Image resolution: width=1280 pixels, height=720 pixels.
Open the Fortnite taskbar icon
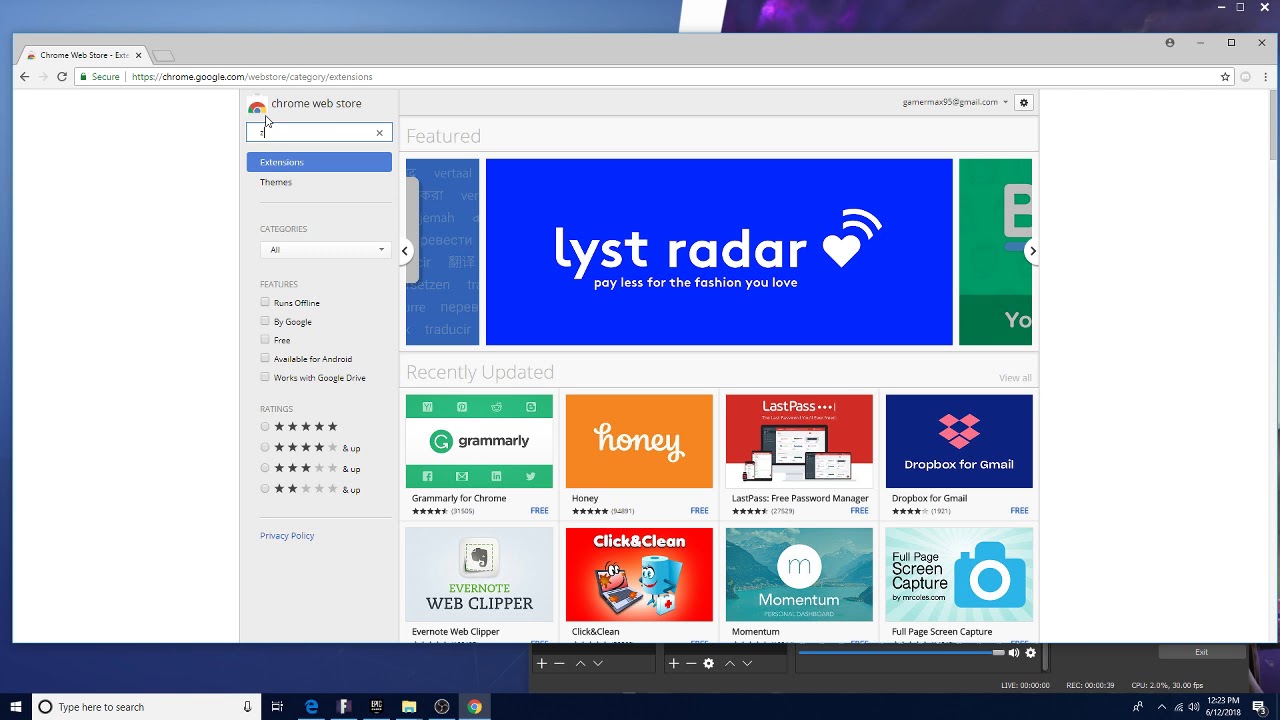tap(344, 707)
